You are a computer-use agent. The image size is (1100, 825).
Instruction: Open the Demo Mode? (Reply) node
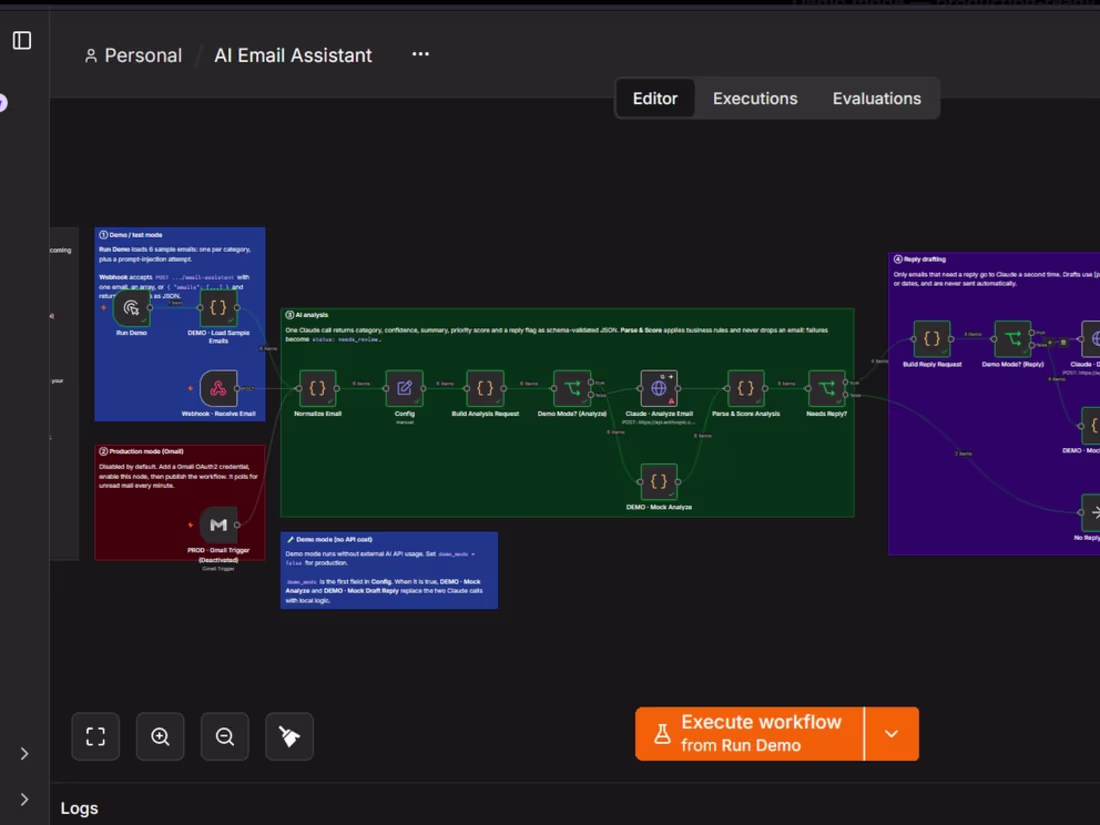click(x=1012, y=339)
